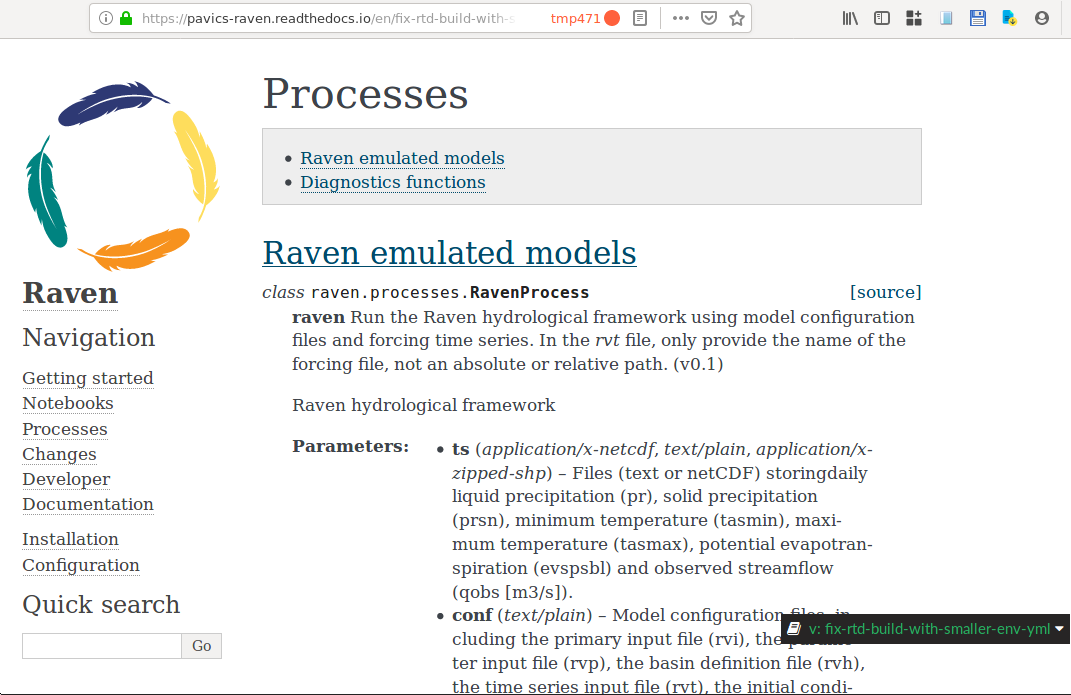Click the book icon in Read the Docs badge

(794, 629)
